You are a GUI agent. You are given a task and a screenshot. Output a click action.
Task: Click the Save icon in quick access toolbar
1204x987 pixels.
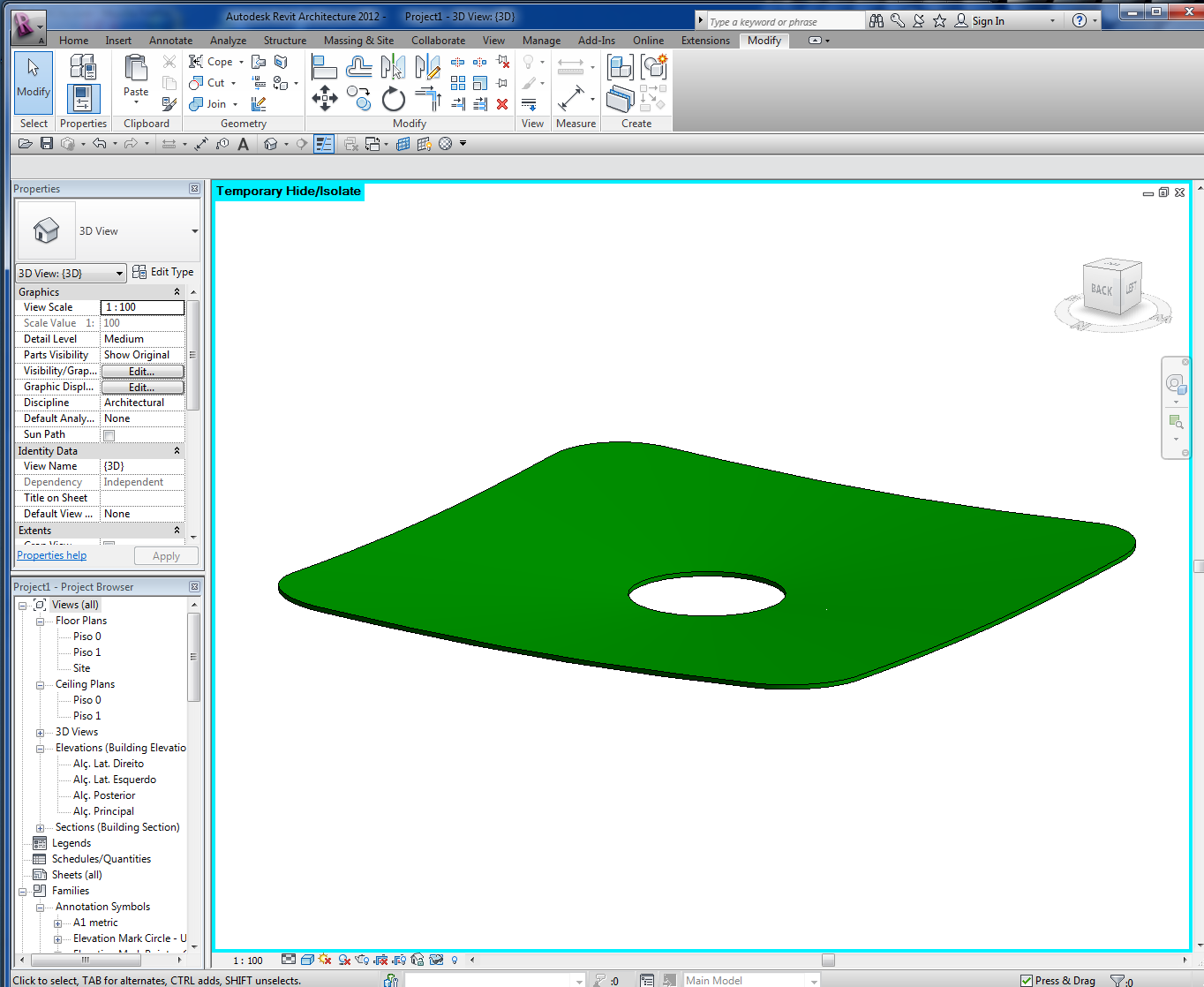point(47,144)
